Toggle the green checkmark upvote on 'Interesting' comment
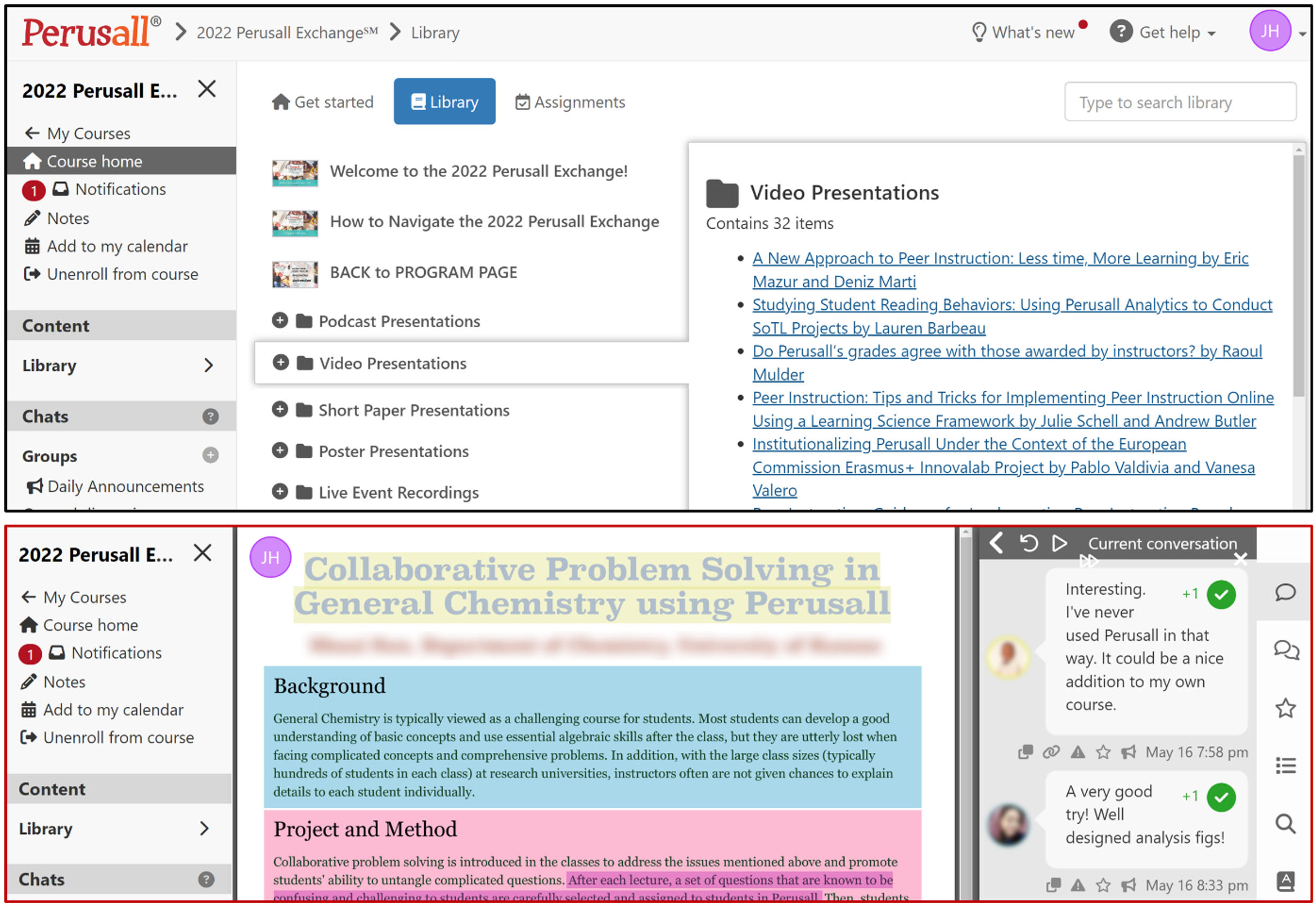 [x=1222, y=595]
